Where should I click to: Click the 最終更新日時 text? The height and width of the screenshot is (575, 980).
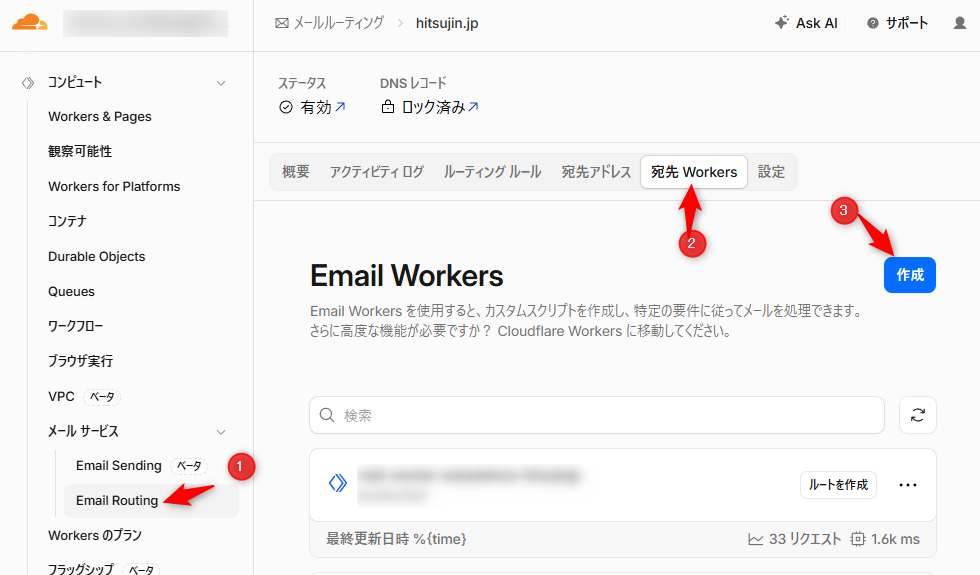pyautogui.click(x=396, y=539)
